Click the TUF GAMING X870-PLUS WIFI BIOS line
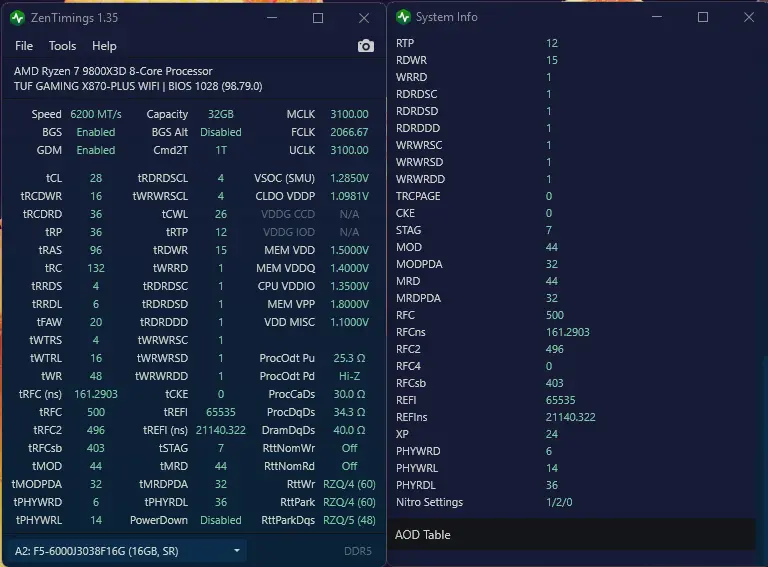The width and height of the screenshot is (768, 567). (x=138, y=86)
